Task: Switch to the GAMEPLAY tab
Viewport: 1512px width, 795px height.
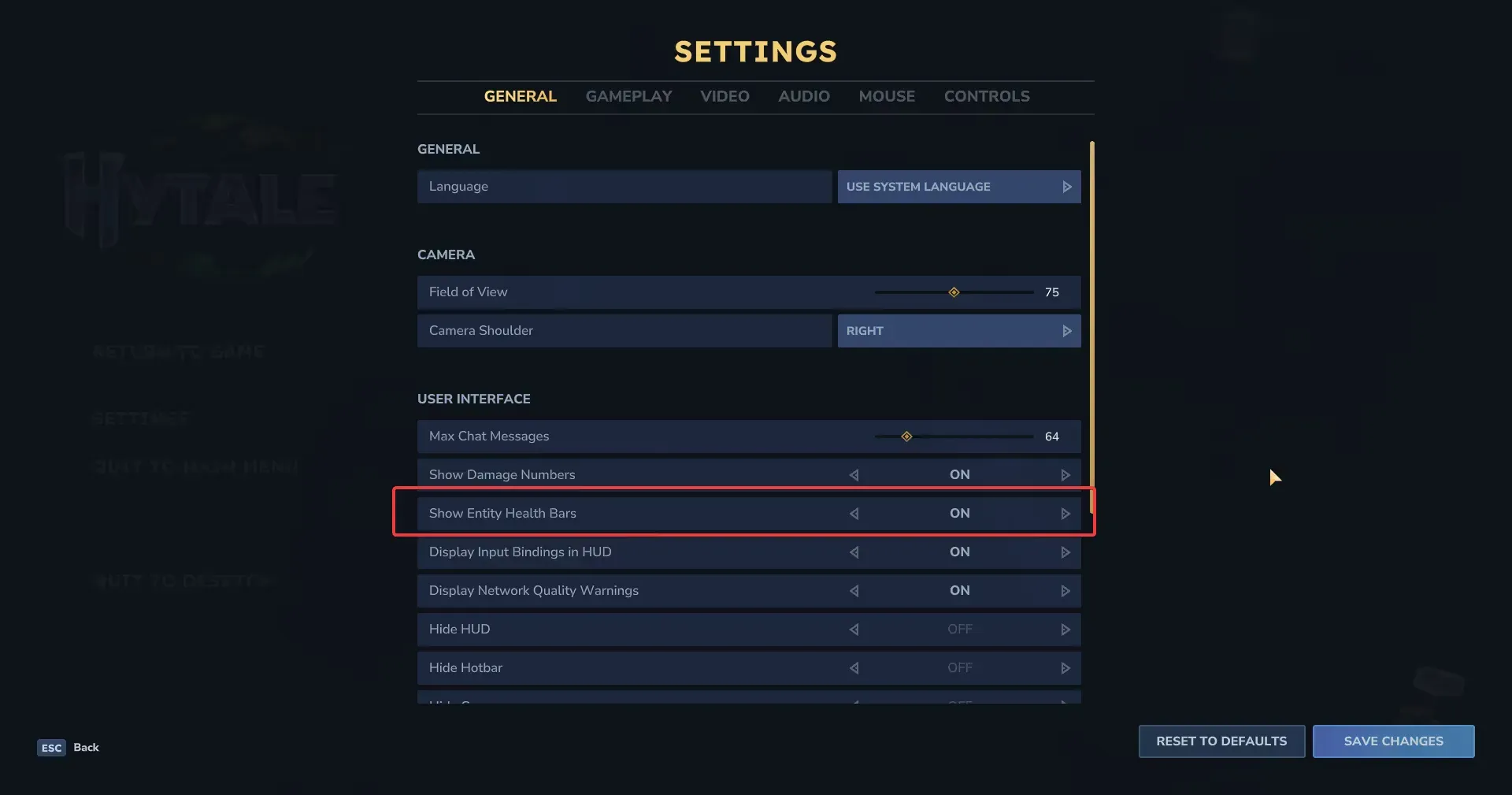Action: [628, 96]
